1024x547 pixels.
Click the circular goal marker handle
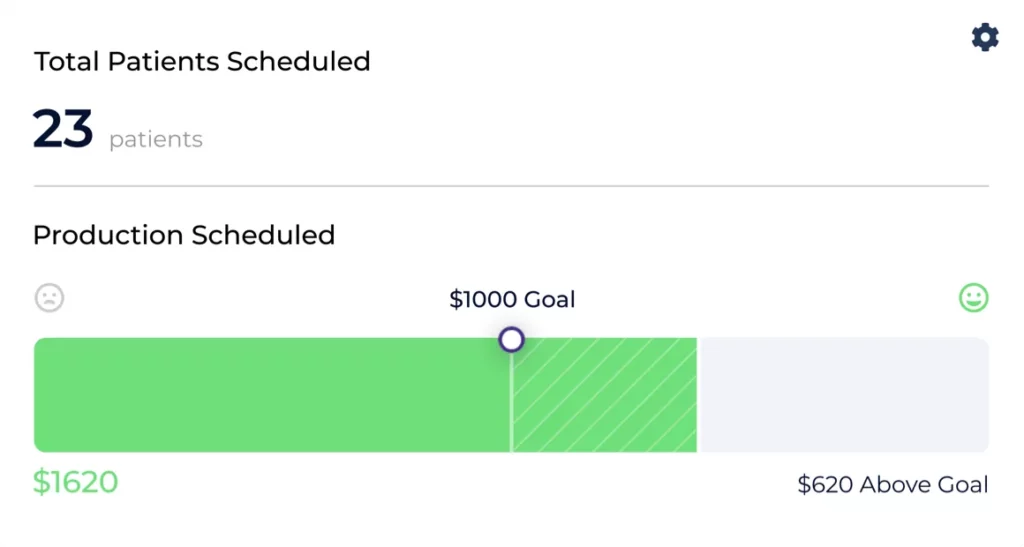(511, 340)
